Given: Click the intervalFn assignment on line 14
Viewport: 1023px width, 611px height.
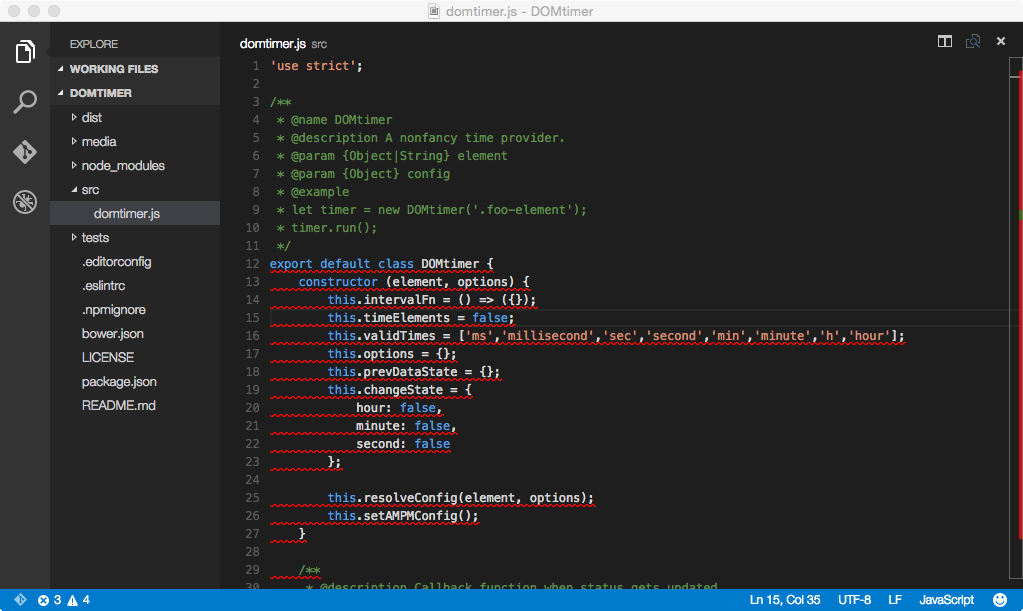Looking at the screenshot, I should [431, 300].
